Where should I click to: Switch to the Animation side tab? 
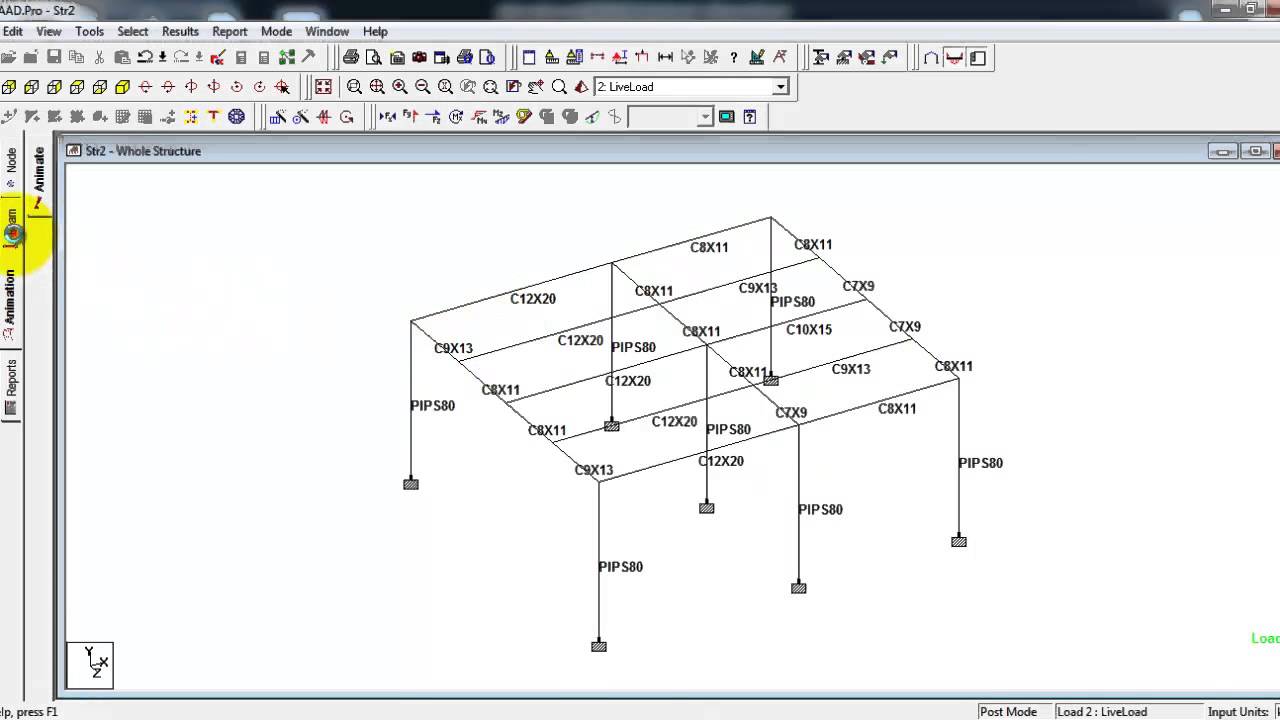click(x=11, y=305)
